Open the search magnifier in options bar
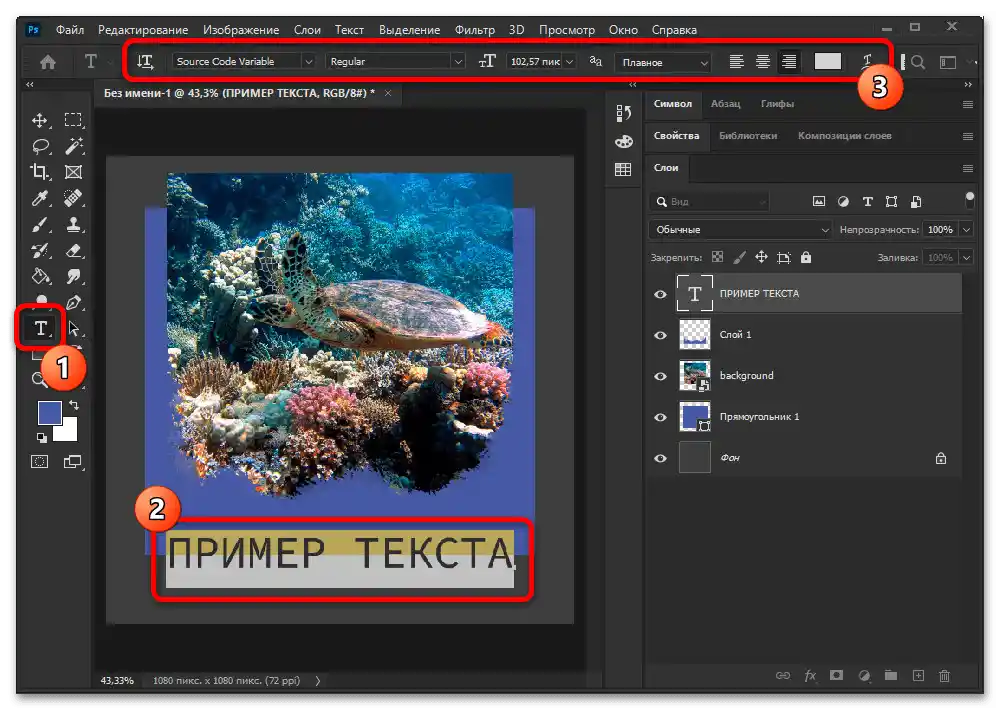 click(918, 62)
